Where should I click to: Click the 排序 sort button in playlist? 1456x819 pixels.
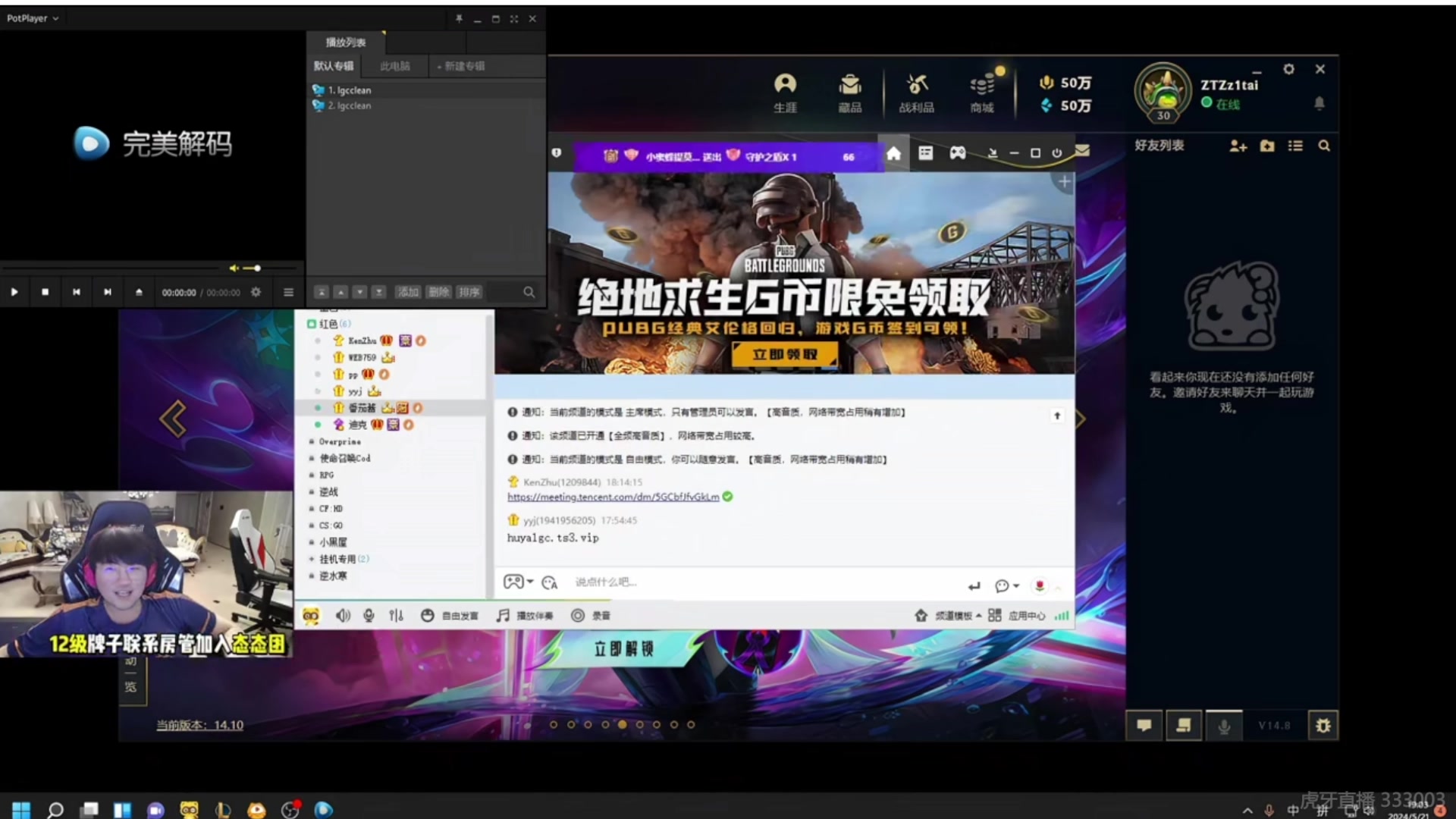pyautogui.click(x=469, y=292)
